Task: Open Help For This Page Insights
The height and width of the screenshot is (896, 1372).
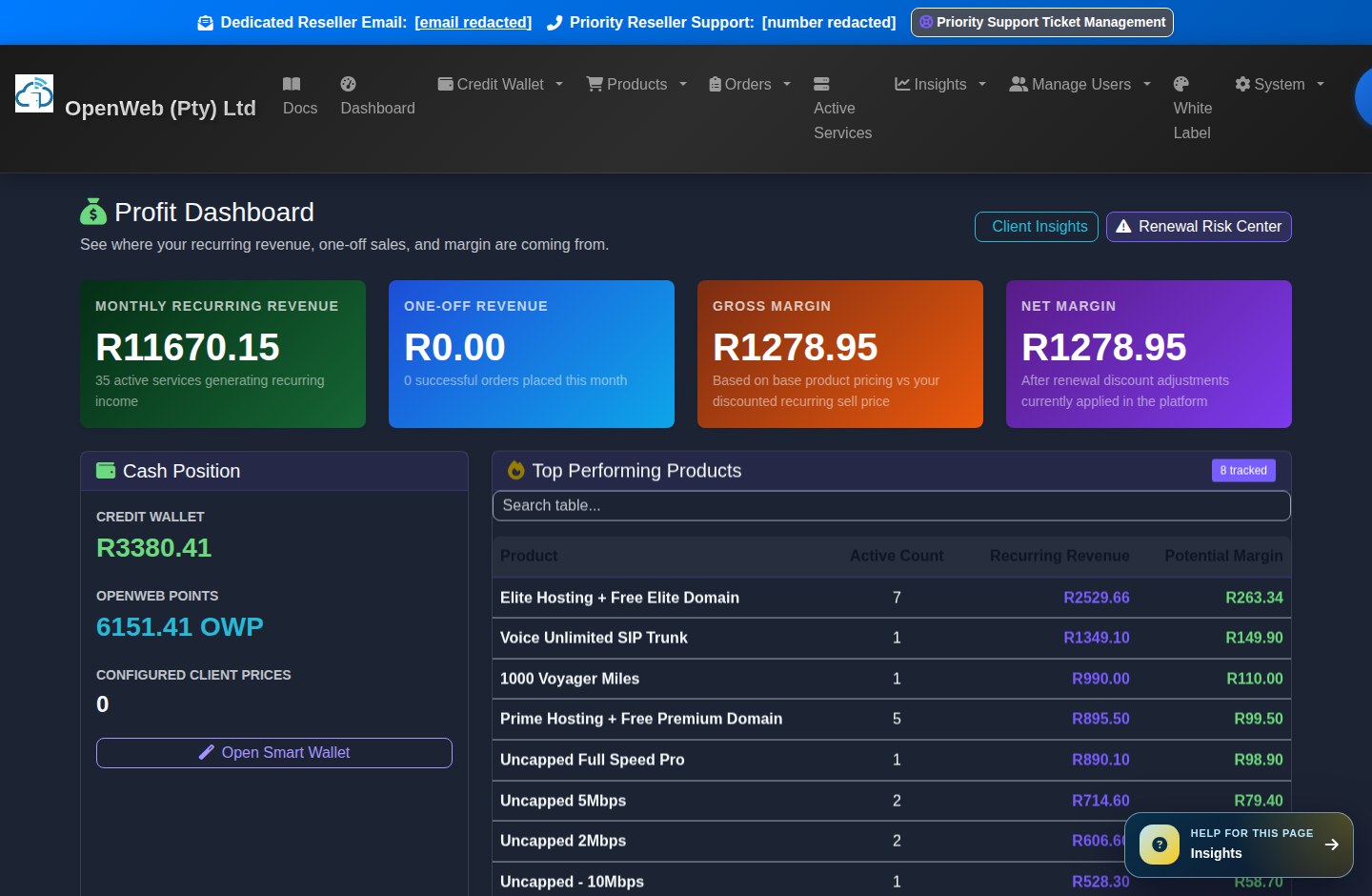Action: click(1239, 845)
